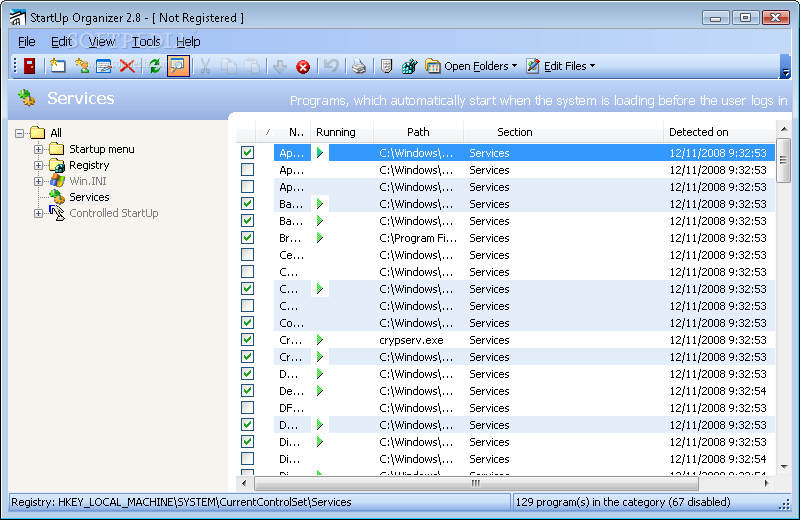Uncheck the highlighted Ap... service checkbox
The width and height of the screenshot is (800, 520).
(247, 153)
